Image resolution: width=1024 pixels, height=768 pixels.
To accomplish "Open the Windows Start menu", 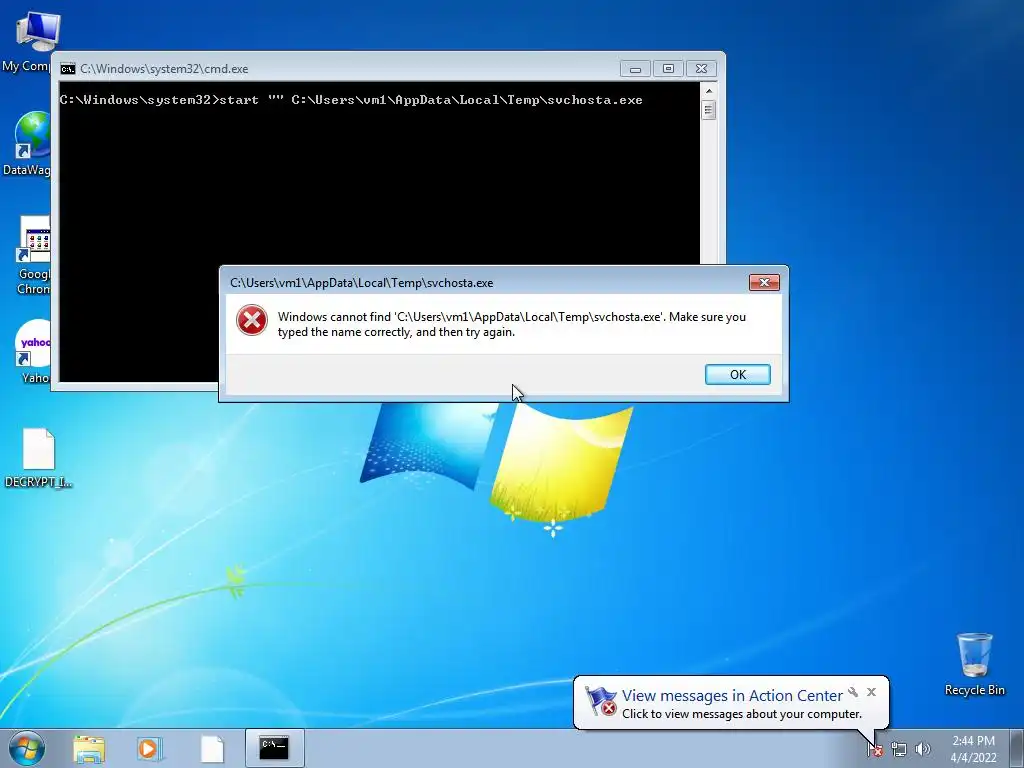I will [27, 748].
